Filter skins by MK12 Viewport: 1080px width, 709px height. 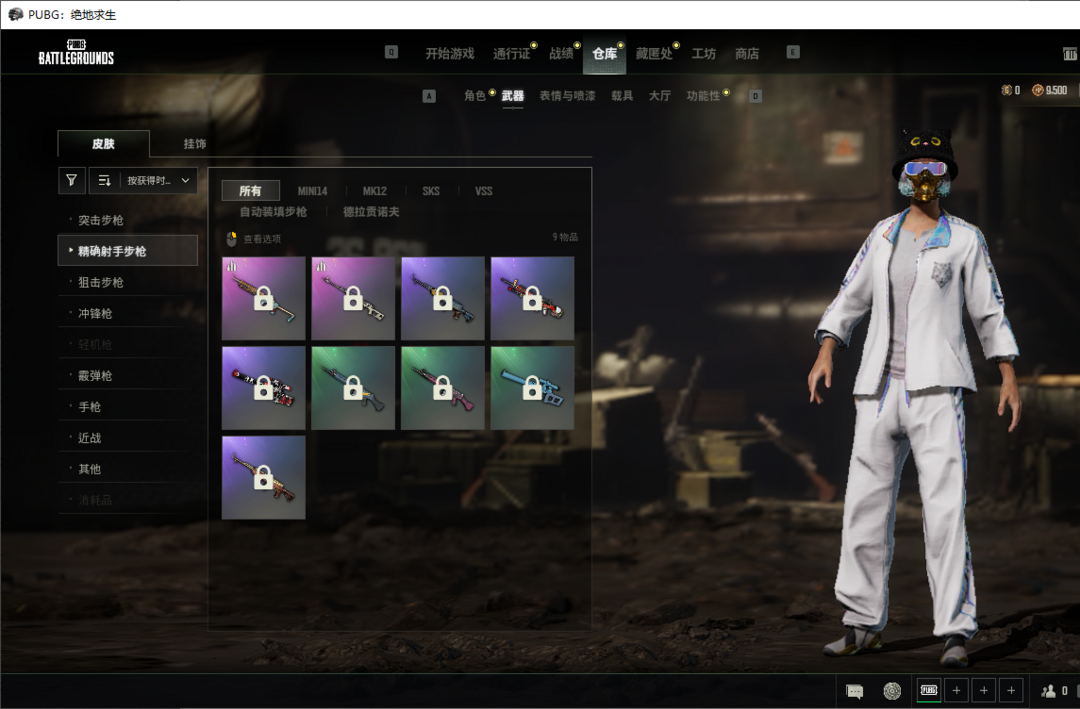click(x=375, y=191)
